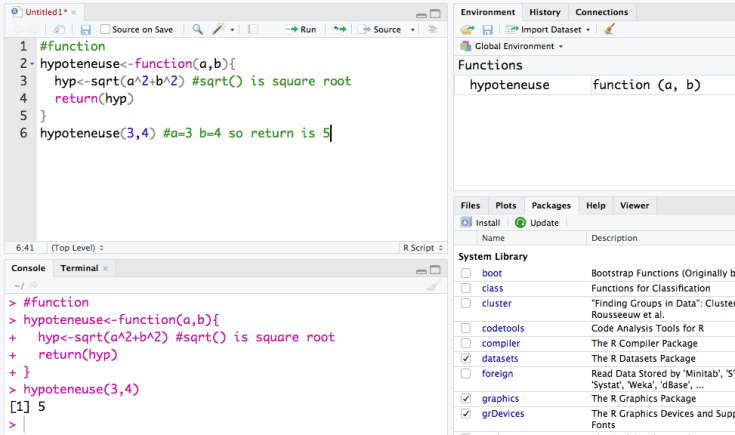Clear workspace using the broom icon
735x435 pixels.
click(609, 30)
